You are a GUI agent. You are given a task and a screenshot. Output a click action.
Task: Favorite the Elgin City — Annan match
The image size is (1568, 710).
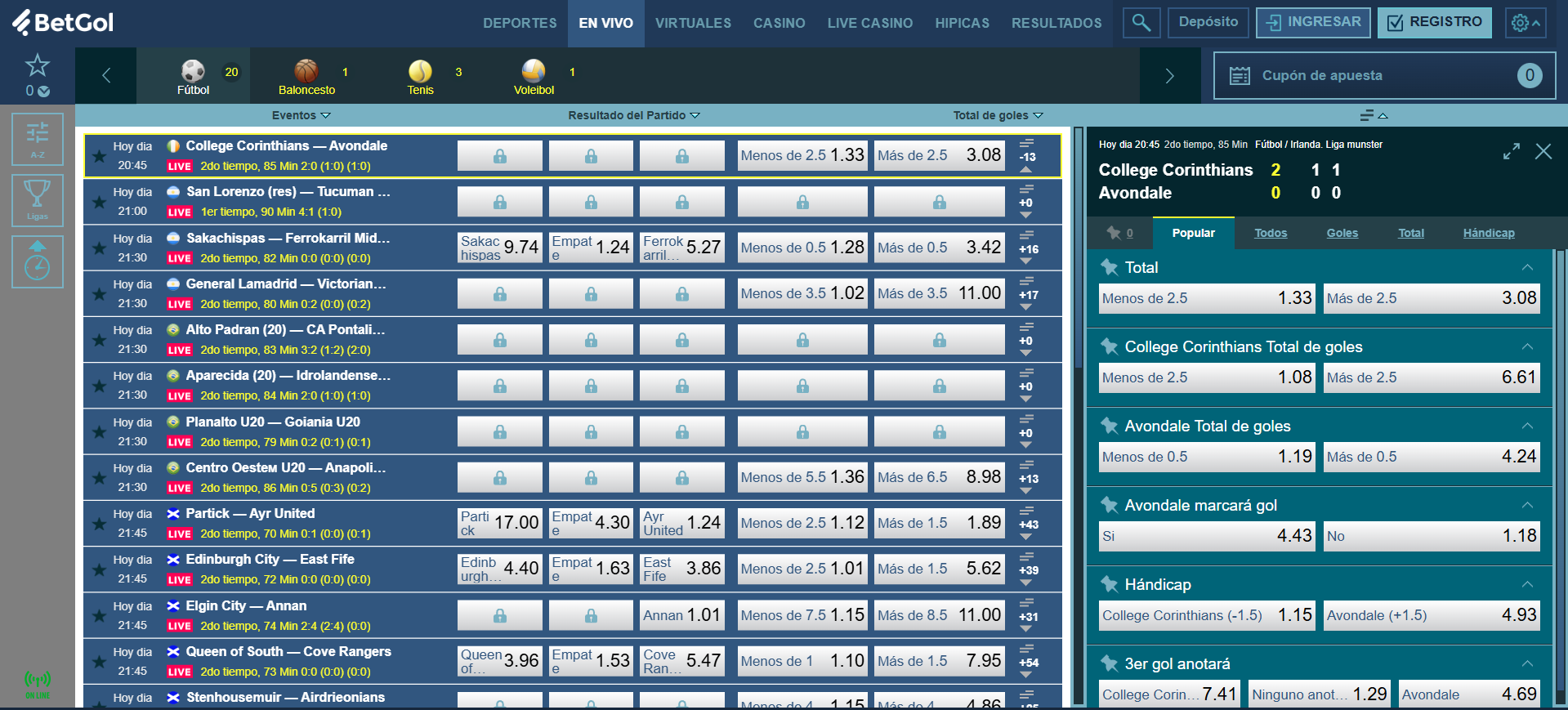coord(99,616)
